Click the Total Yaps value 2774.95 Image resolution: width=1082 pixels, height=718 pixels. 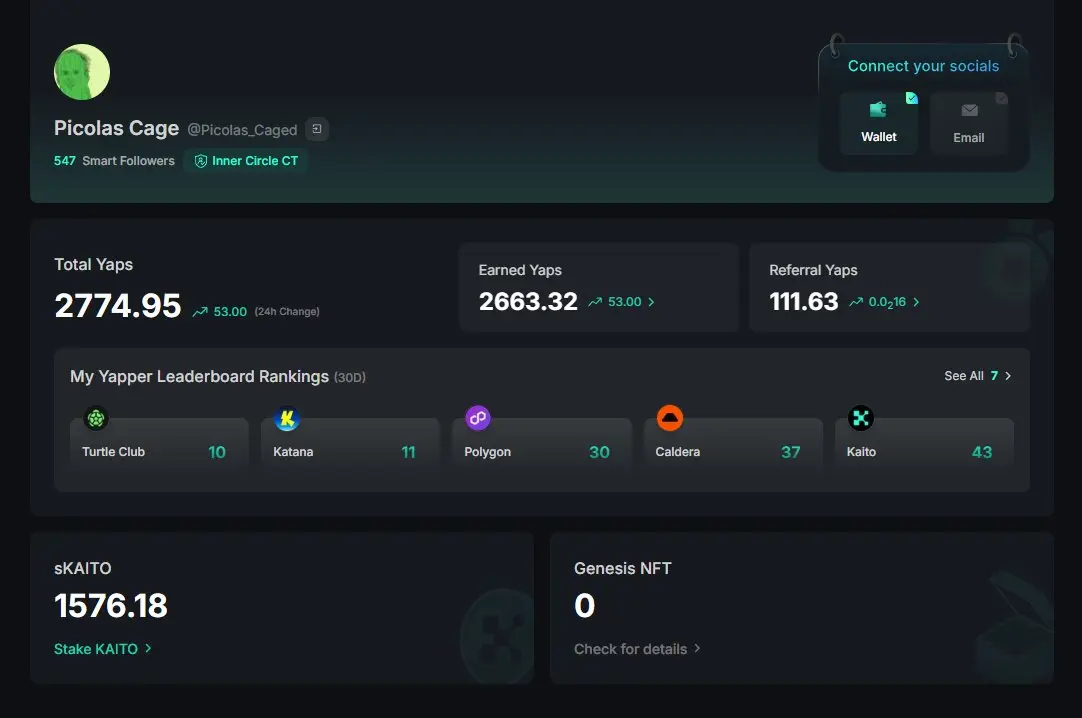click(x=118, y=306)
